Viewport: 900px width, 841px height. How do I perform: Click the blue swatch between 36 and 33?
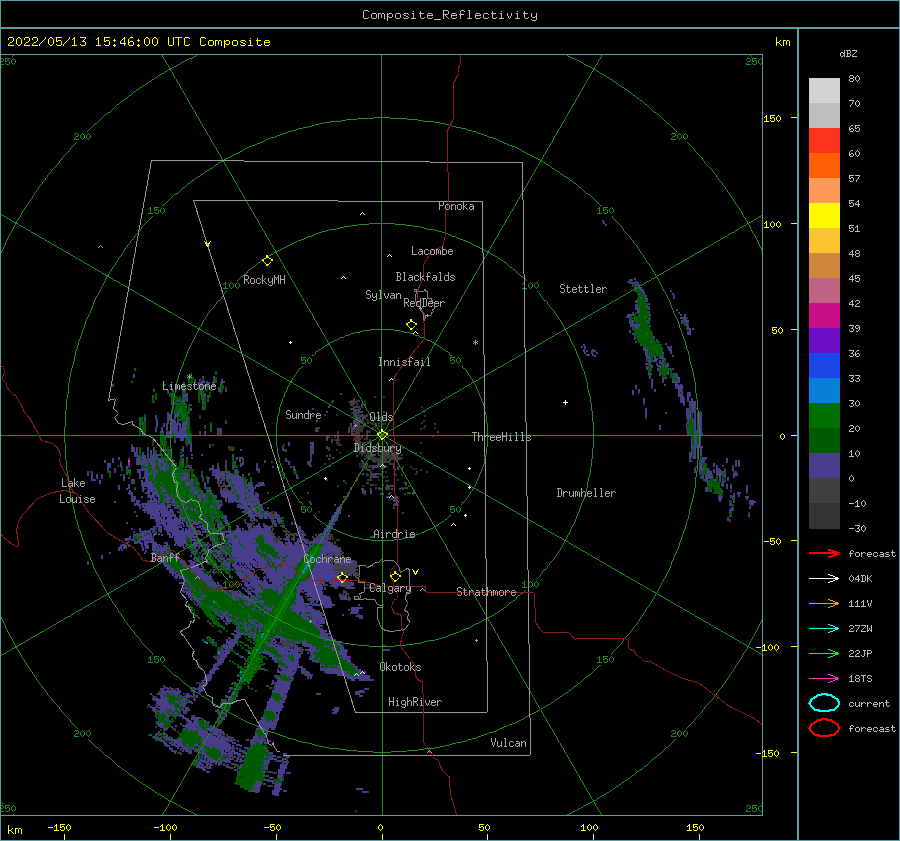pos(824,366)
